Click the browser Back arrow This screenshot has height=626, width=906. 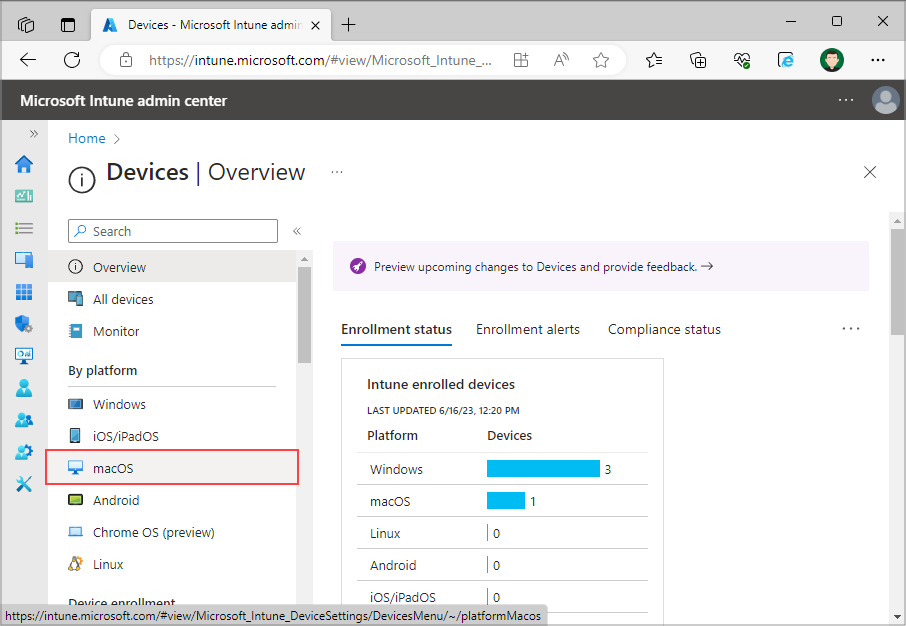tap(28, 60)
